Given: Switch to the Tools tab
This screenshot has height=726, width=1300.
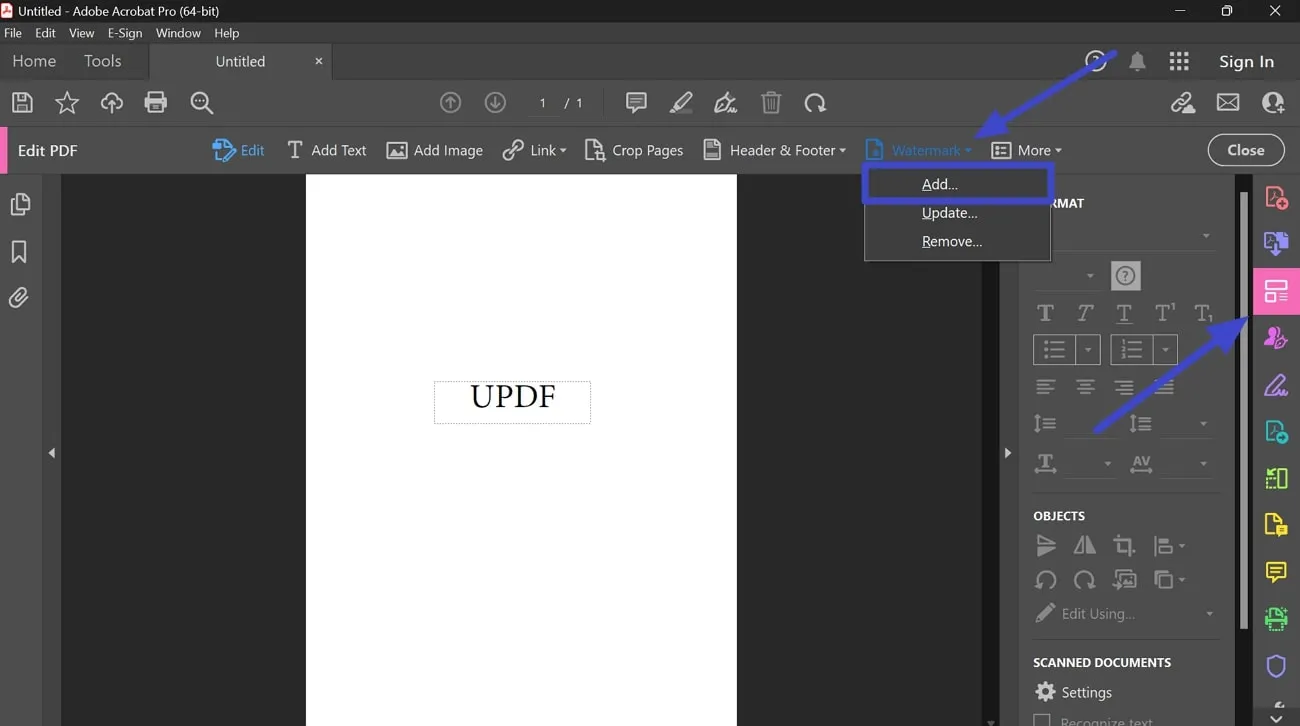Looking at the screenshot, I should (x=102, y=61).
